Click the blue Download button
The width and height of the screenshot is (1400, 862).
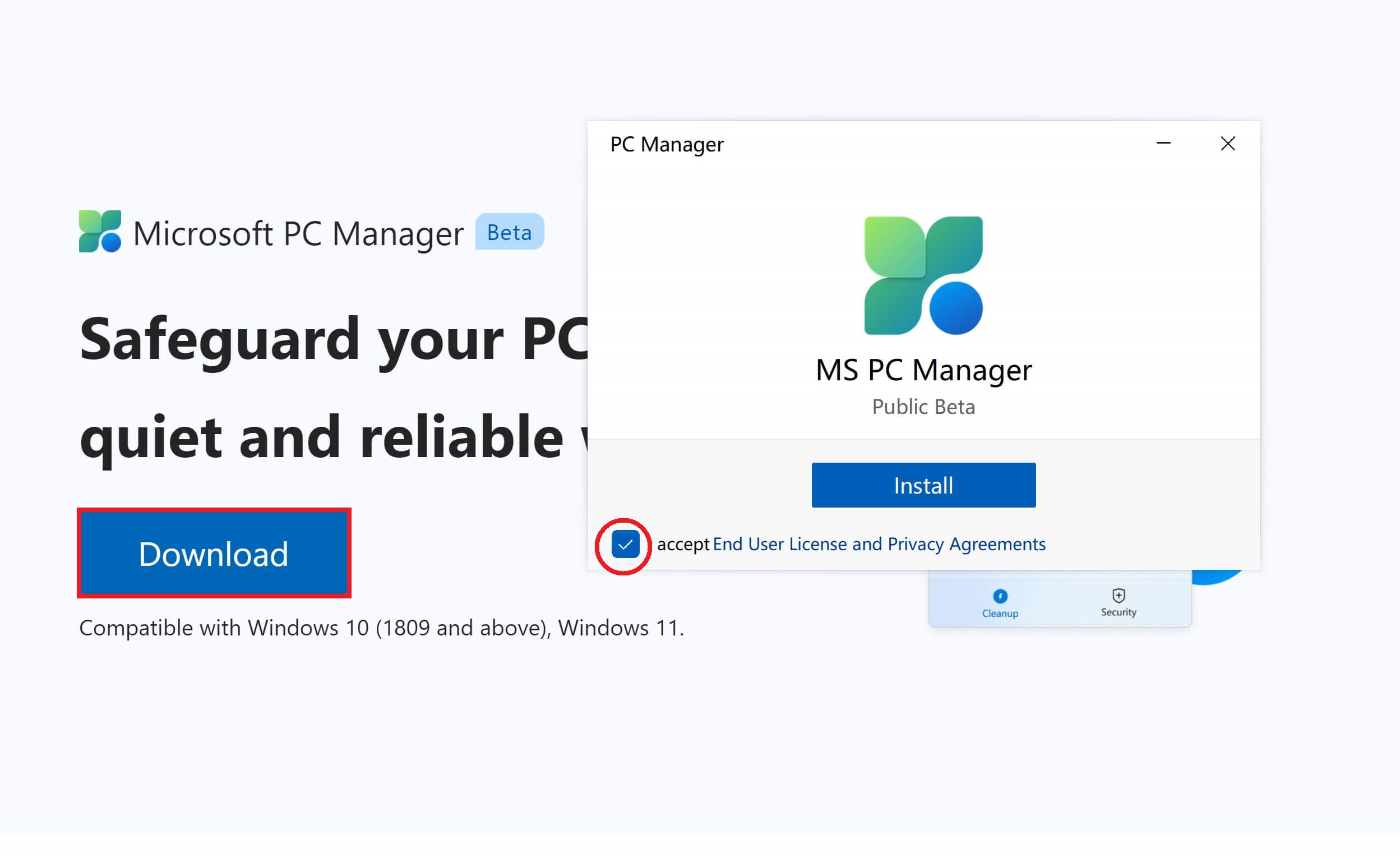pyautogui.click(x=214, y=553)
